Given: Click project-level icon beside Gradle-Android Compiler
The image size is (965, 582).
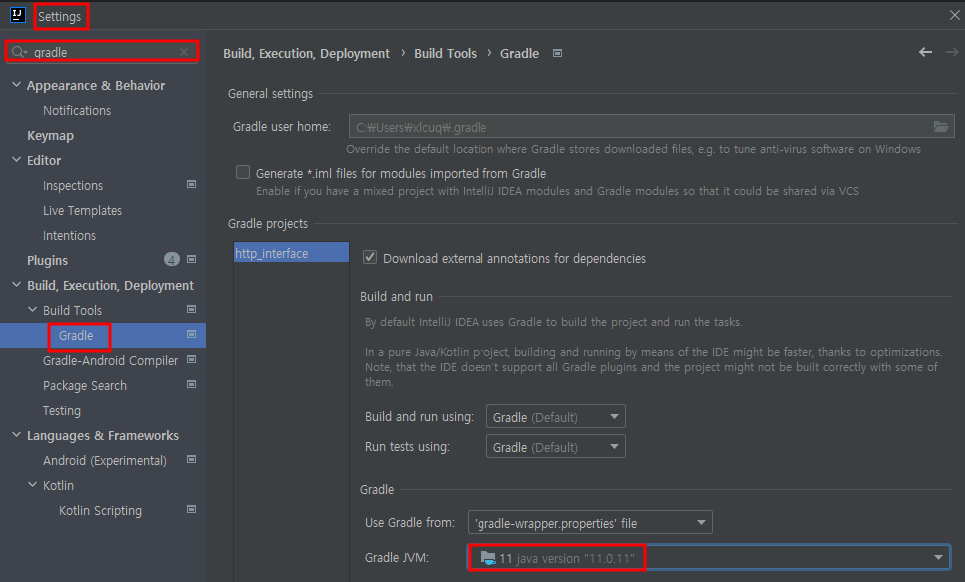Looking at the screenshot, I should (x=191, y=359).
